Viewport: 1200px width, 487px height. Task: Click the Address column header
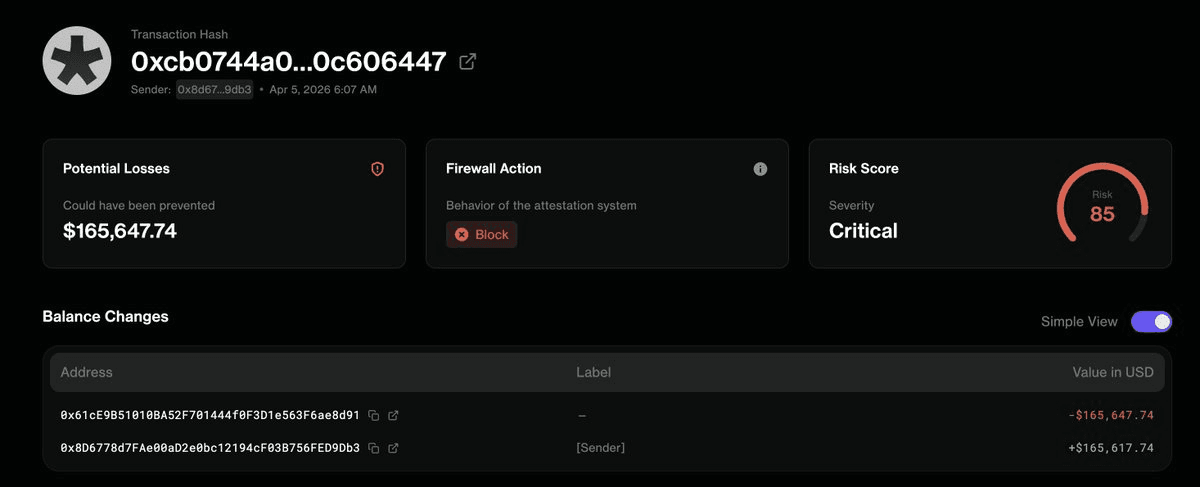pyautogui.click(x=87, y=372)
